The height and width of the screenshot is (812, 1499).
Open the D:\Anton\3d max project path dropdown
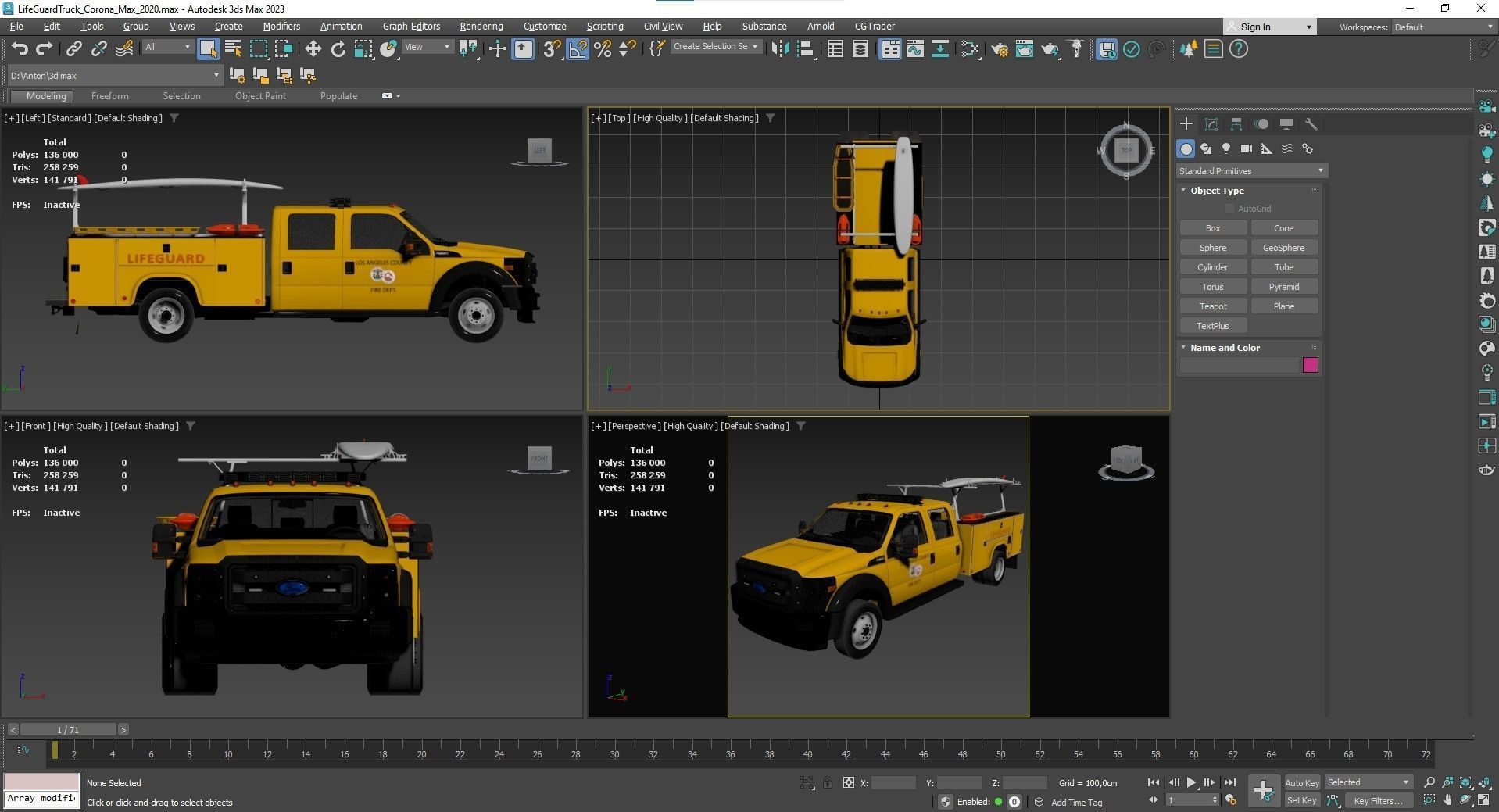point(115,76)
